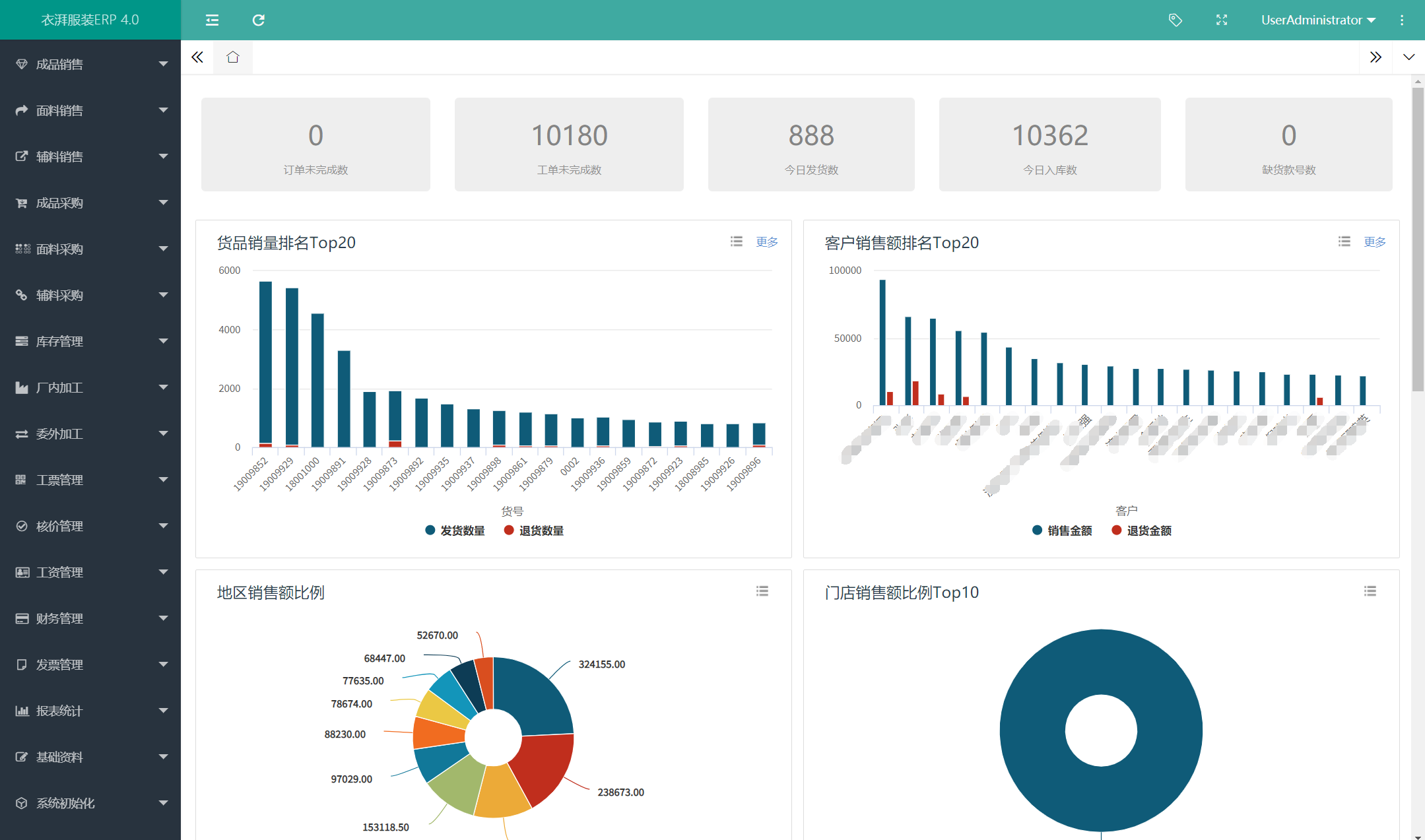
Task: Open the UserAdministrator dropdown
Action: tap(1317, 20)
